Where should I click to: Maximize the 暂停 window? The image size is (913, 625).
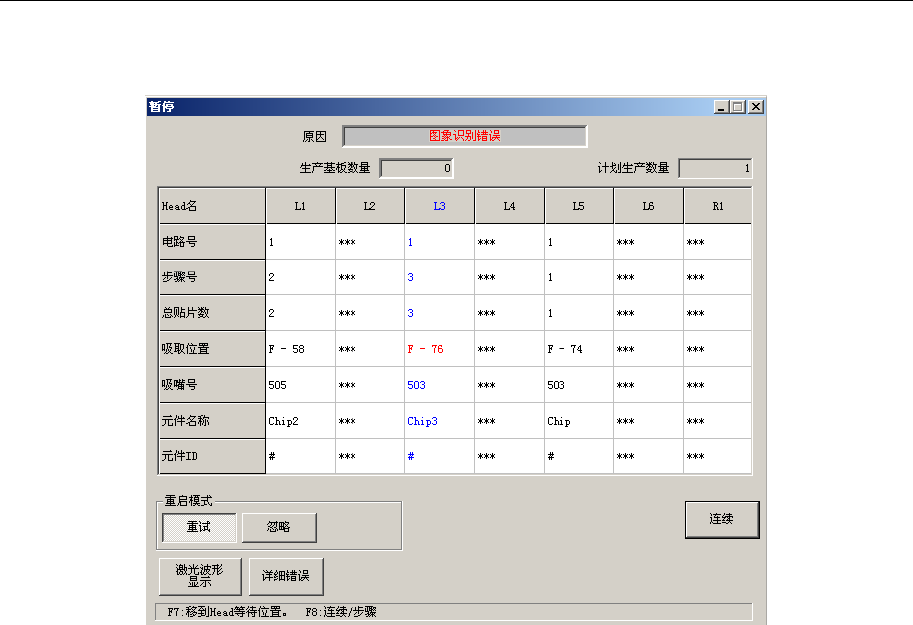tap(738, 107)
